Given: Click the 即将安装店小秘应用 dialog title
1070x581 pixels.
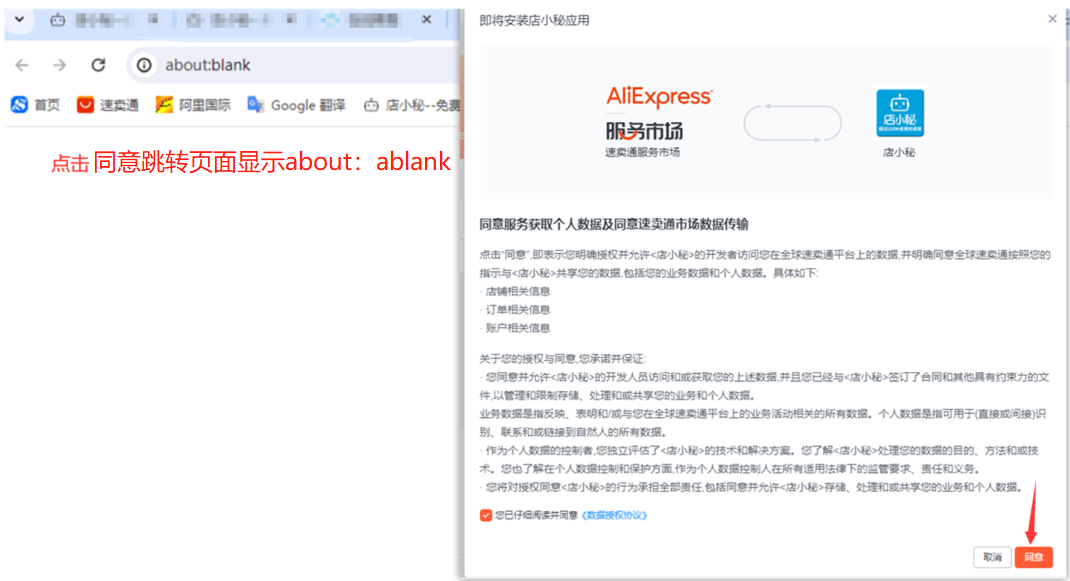Looking at the screenshot, I should tap(534, 20).
